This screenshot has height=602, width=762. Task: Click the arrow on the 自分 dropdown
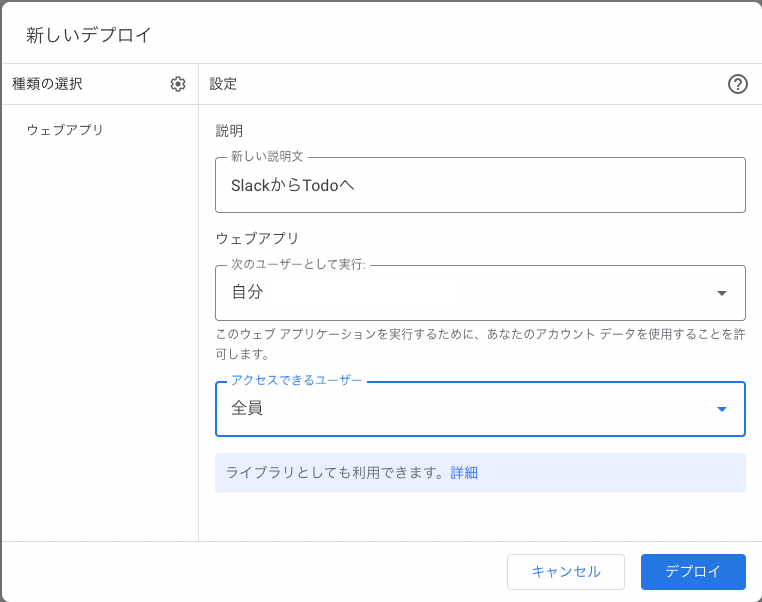tap(722, 293)
